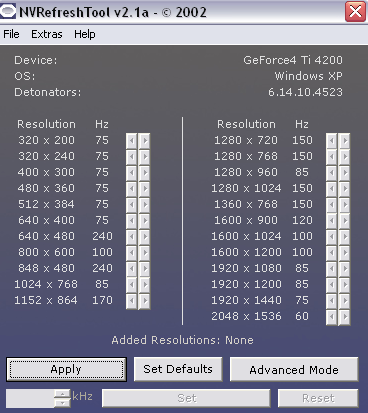Screen dimensions: 368x413
Task: Decrease Hz for 1600 x 900
Action: [332, 221]
